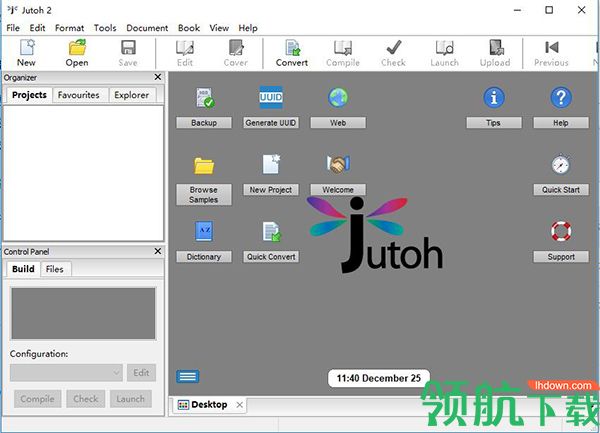Click the Upload toolbar icon
The width and height of the screenshot is (600, 433).
click(496, 48)
